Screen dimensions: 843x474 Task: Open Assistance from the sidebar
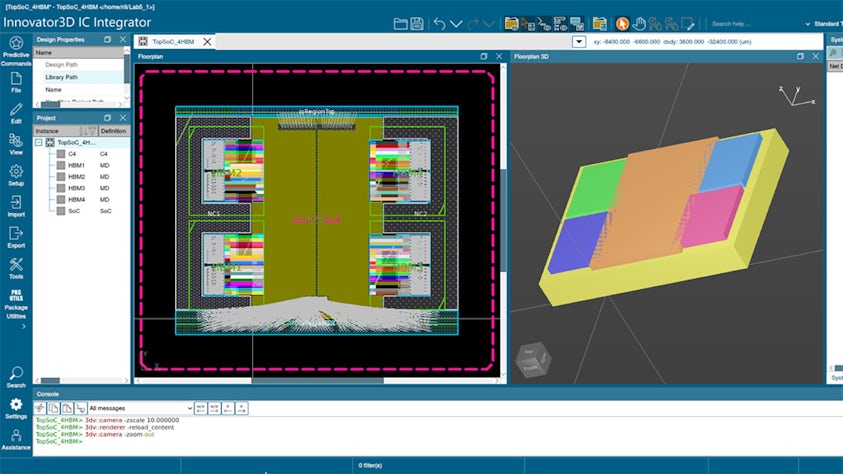(16, 439)
